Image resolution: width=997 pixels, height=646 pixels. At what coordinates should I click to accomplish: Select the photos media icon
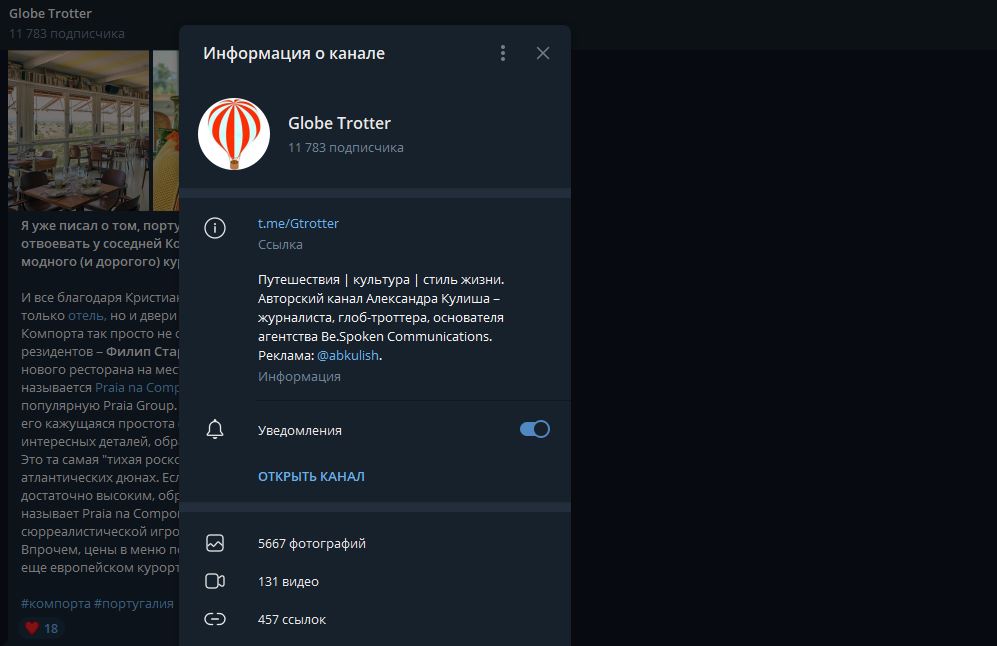(214, 543)
